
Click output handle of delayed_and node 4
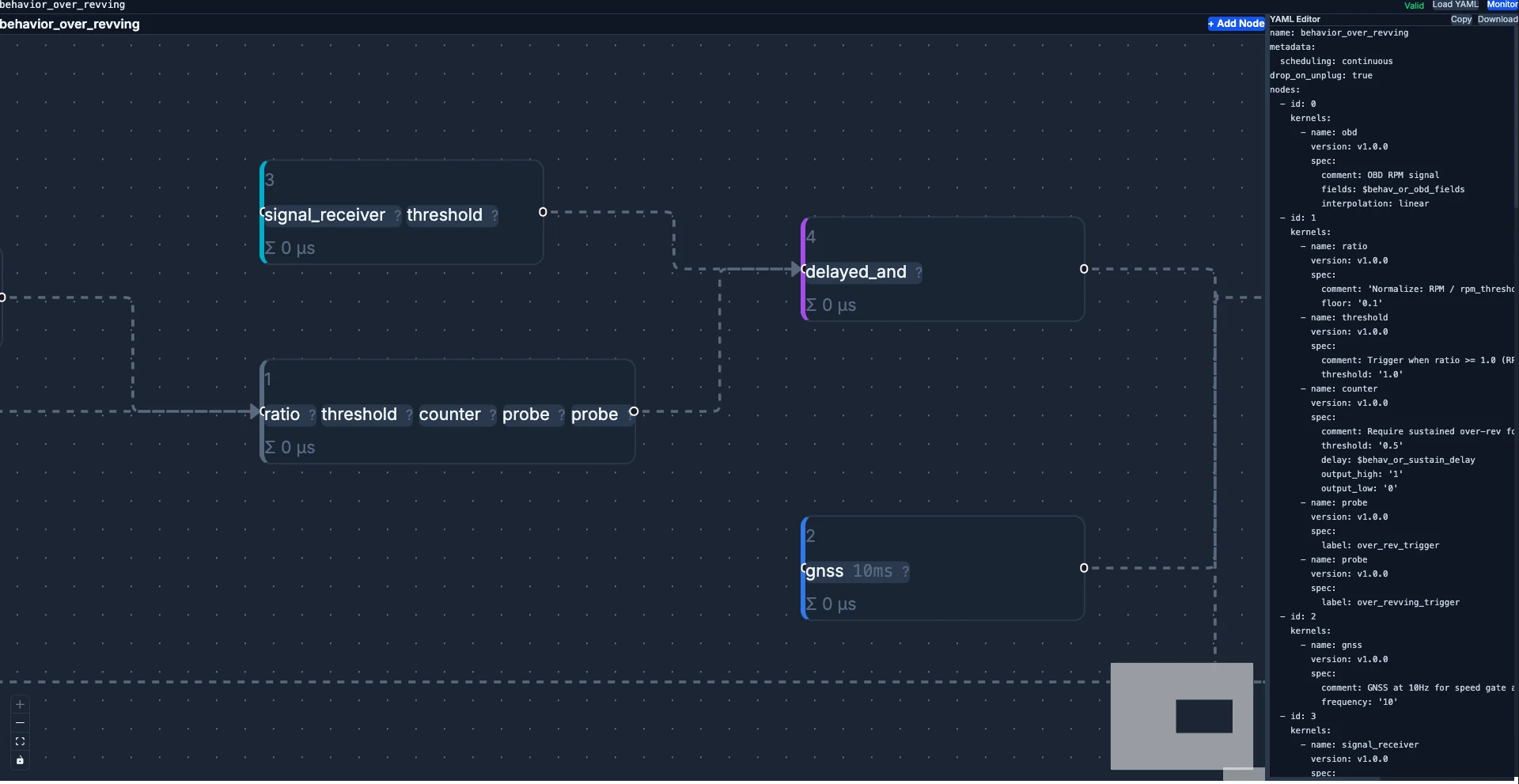click(x=1084, y=269)
